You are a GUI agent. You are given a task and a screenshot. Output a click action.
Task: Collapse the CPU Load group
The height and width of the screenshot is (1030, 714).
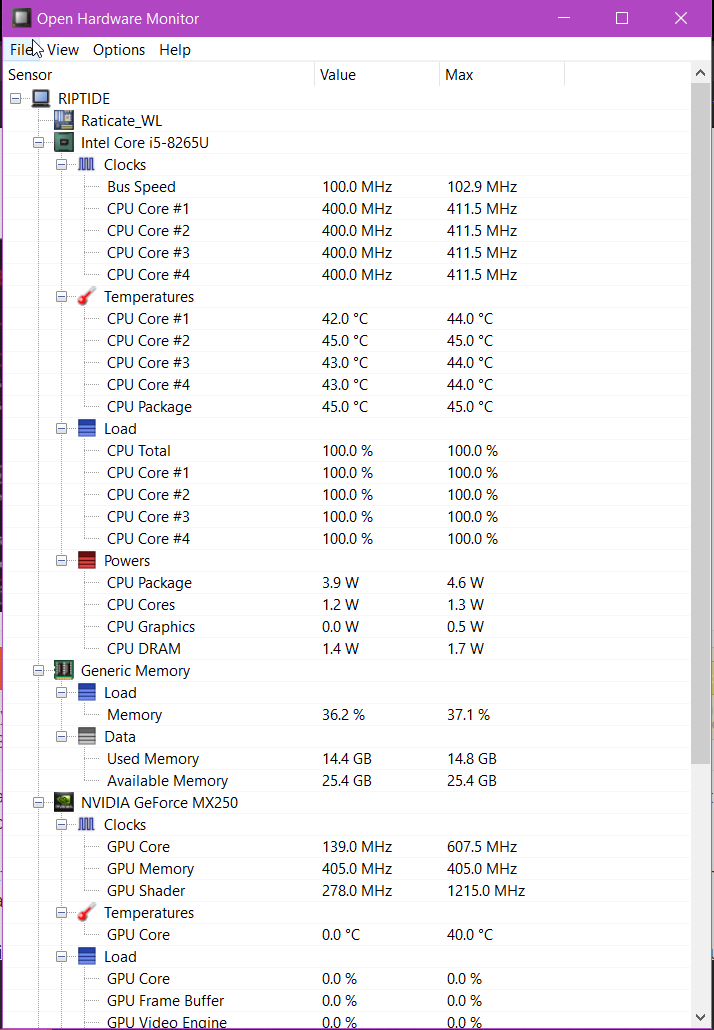click(x=62, y=428)
